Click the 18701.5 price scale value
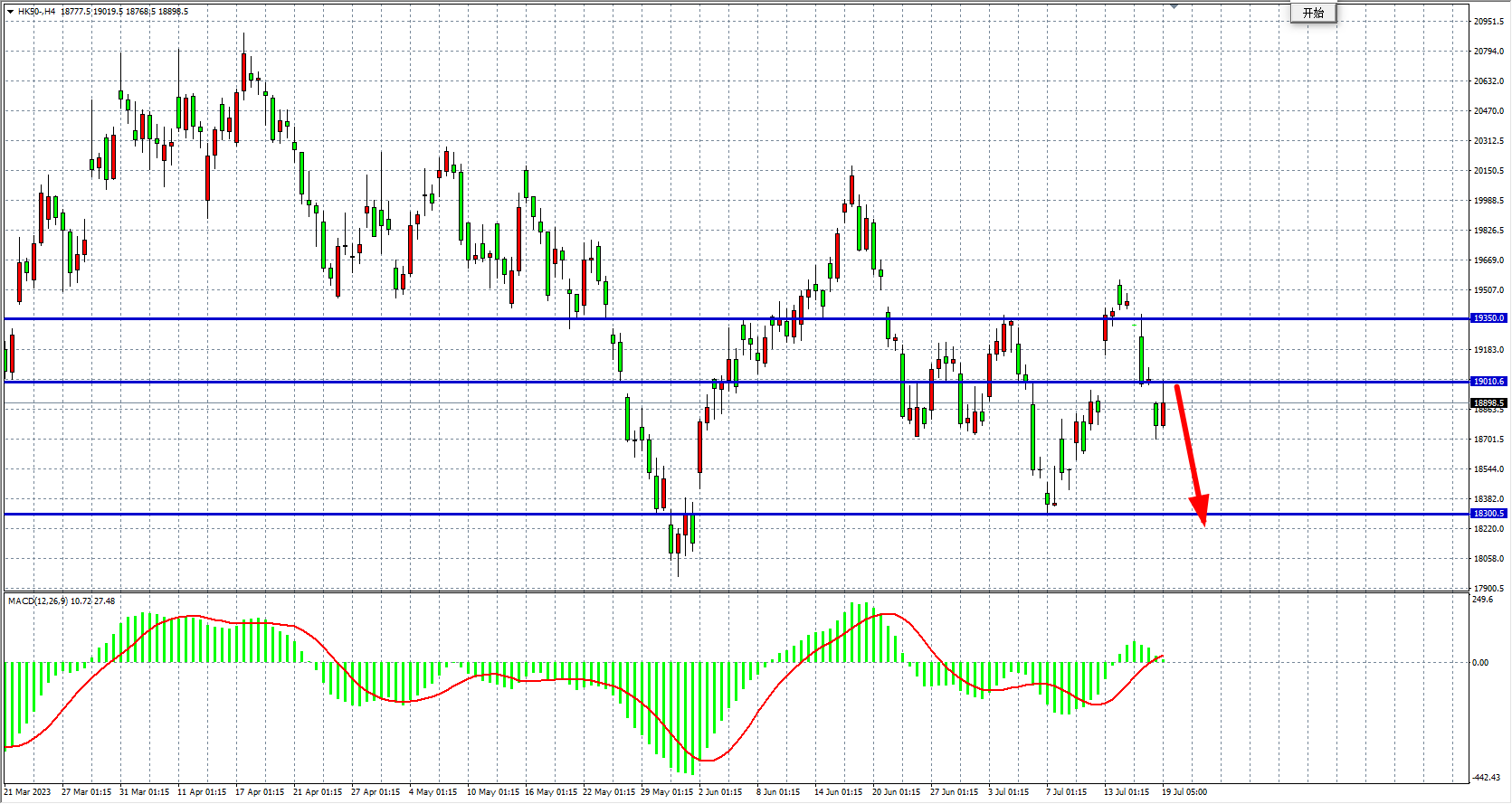Screen dimensions: 1512x804 pos(1488,440)
